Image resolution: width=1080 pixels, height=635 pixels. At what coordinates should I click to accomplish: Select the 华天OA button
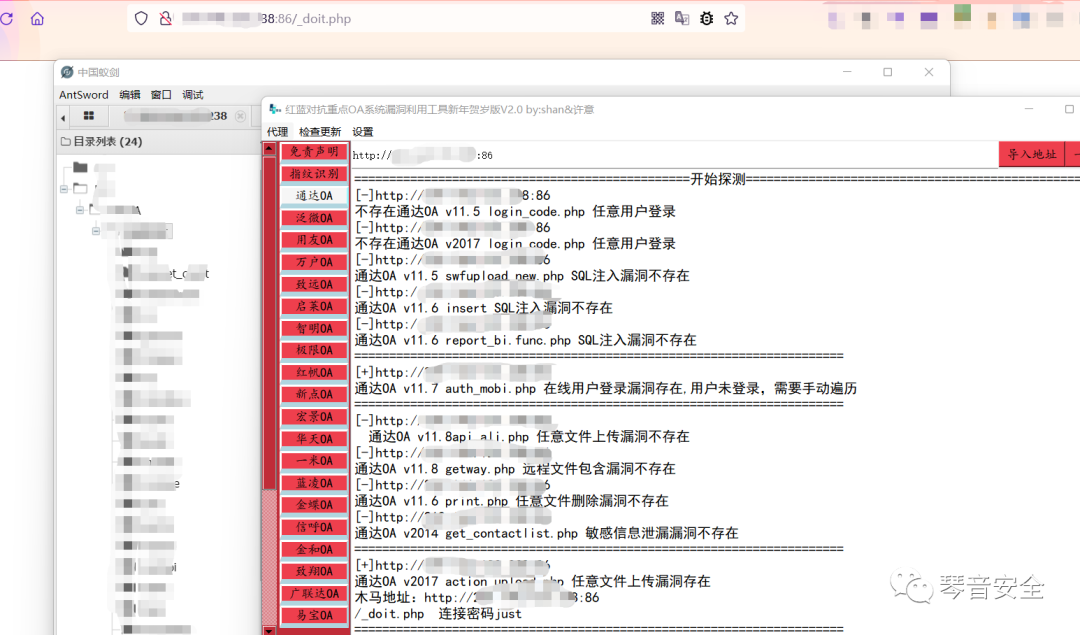coord(314,439)
